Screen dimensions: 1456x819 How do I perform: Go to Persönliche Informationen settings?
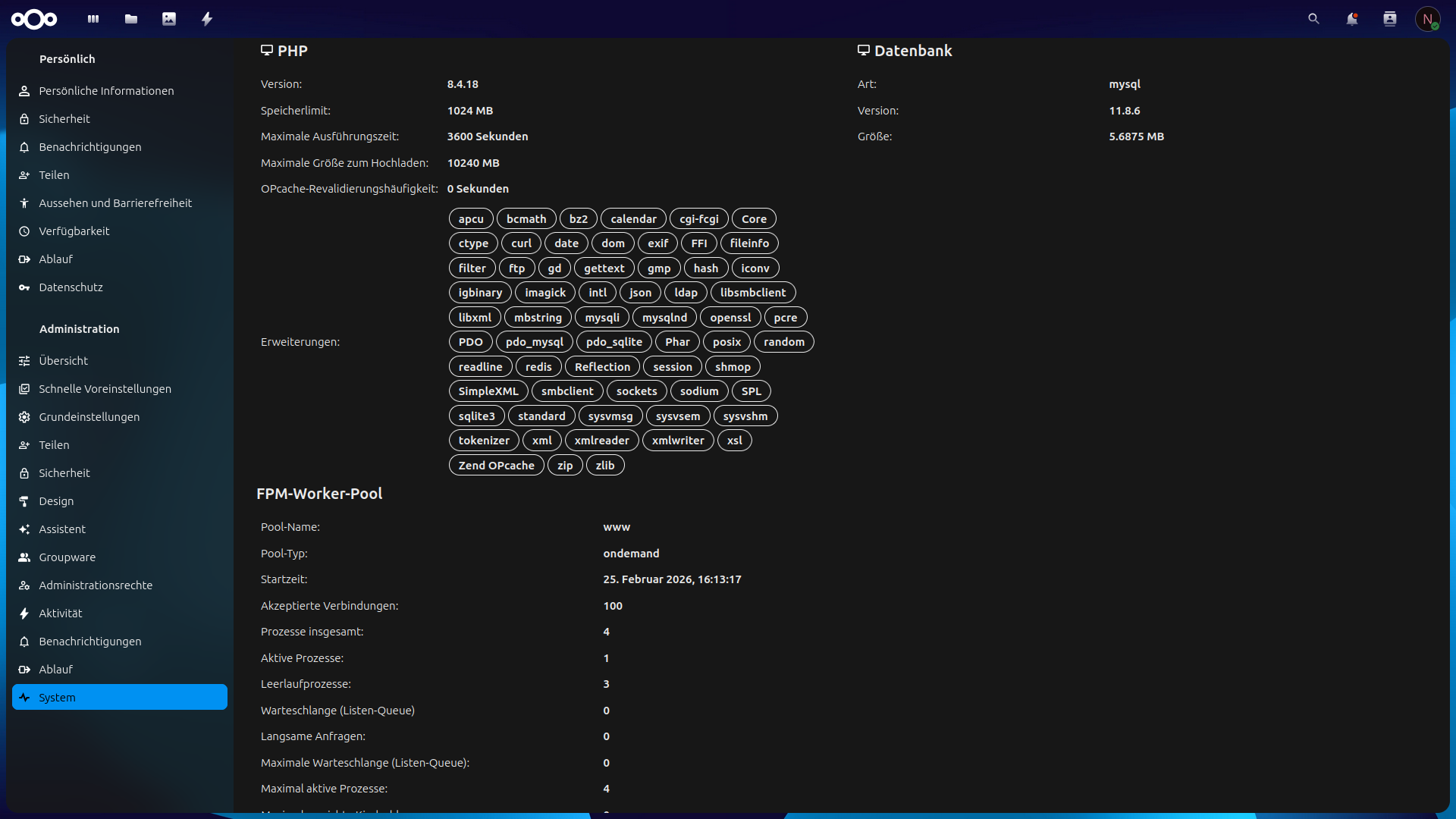point(106,91)
